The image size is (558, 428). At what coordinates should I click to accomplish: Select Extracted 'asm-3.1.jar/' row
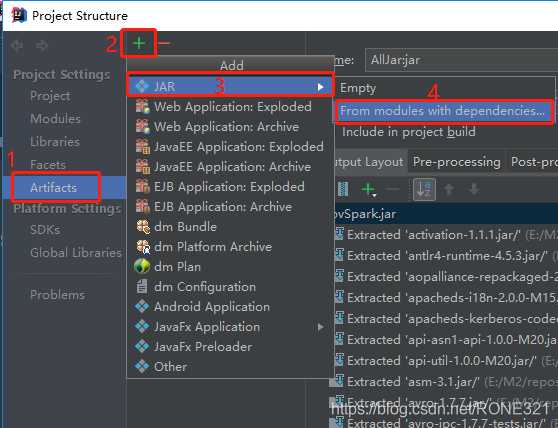pos(446,382)
